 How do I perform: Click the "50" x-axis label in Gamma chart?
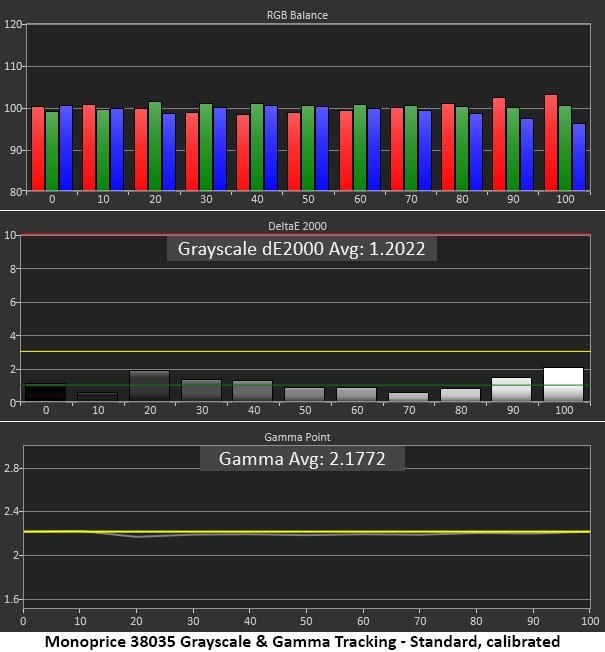coord(306,621)
